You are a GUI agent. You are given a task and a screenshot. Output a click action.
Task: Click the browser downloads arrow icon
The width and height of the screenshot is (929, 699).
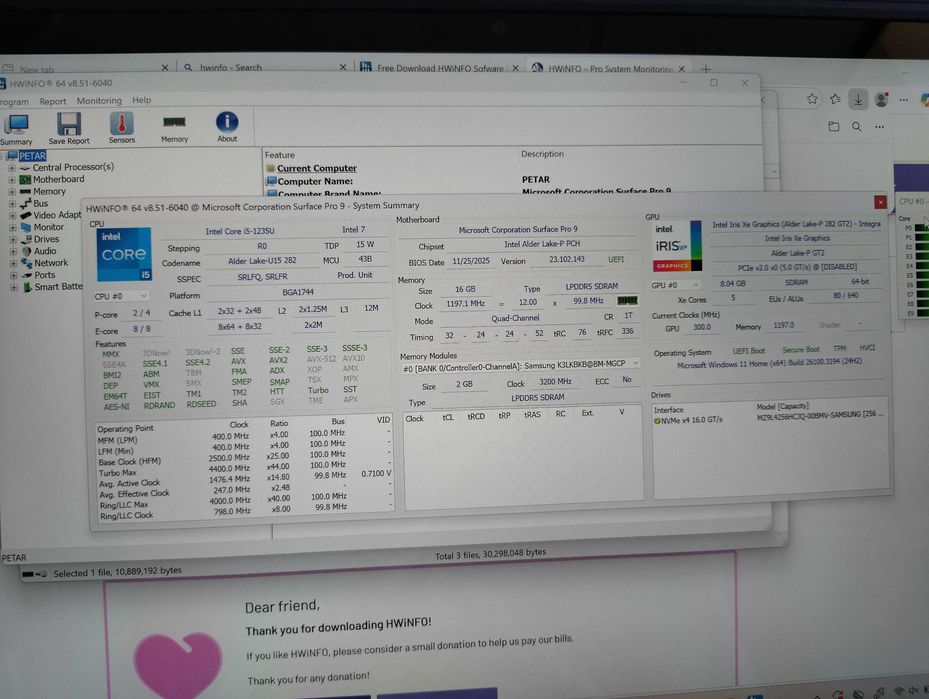pyautogui.click(x=858, y=100)
